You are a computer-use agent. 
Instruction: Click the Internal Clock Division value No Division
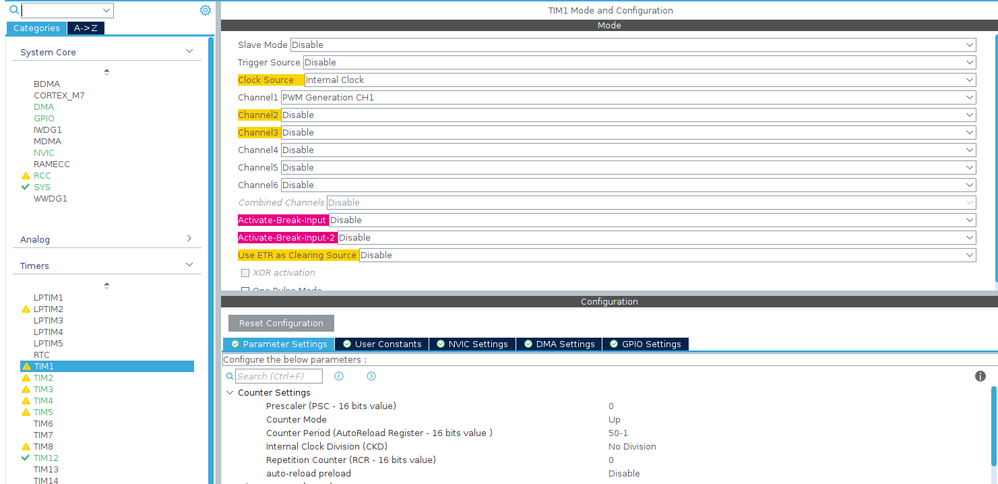click(632, 446)
